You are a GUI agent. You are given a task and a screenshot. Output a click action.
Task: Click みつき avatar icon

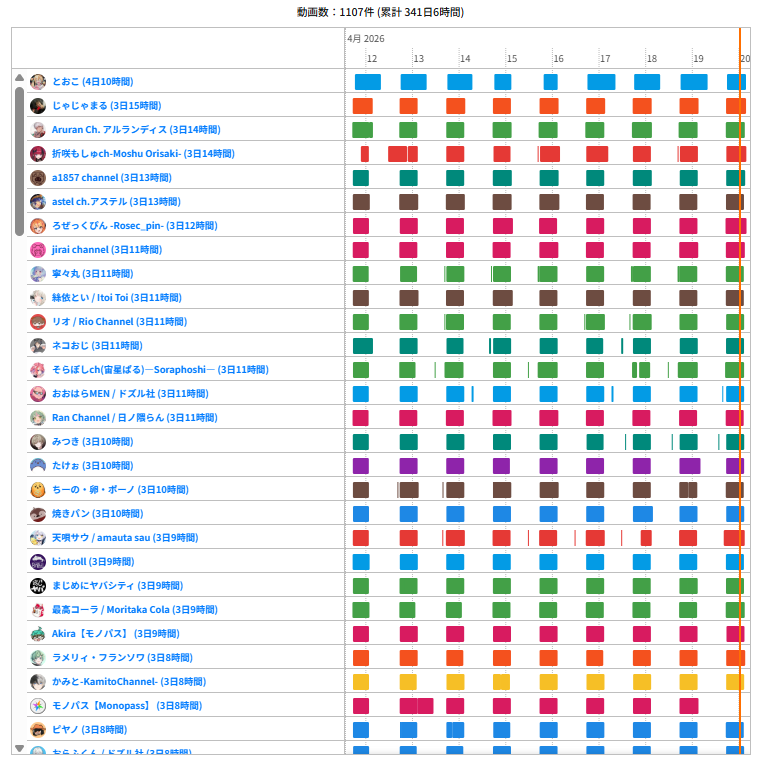[38, 442]
